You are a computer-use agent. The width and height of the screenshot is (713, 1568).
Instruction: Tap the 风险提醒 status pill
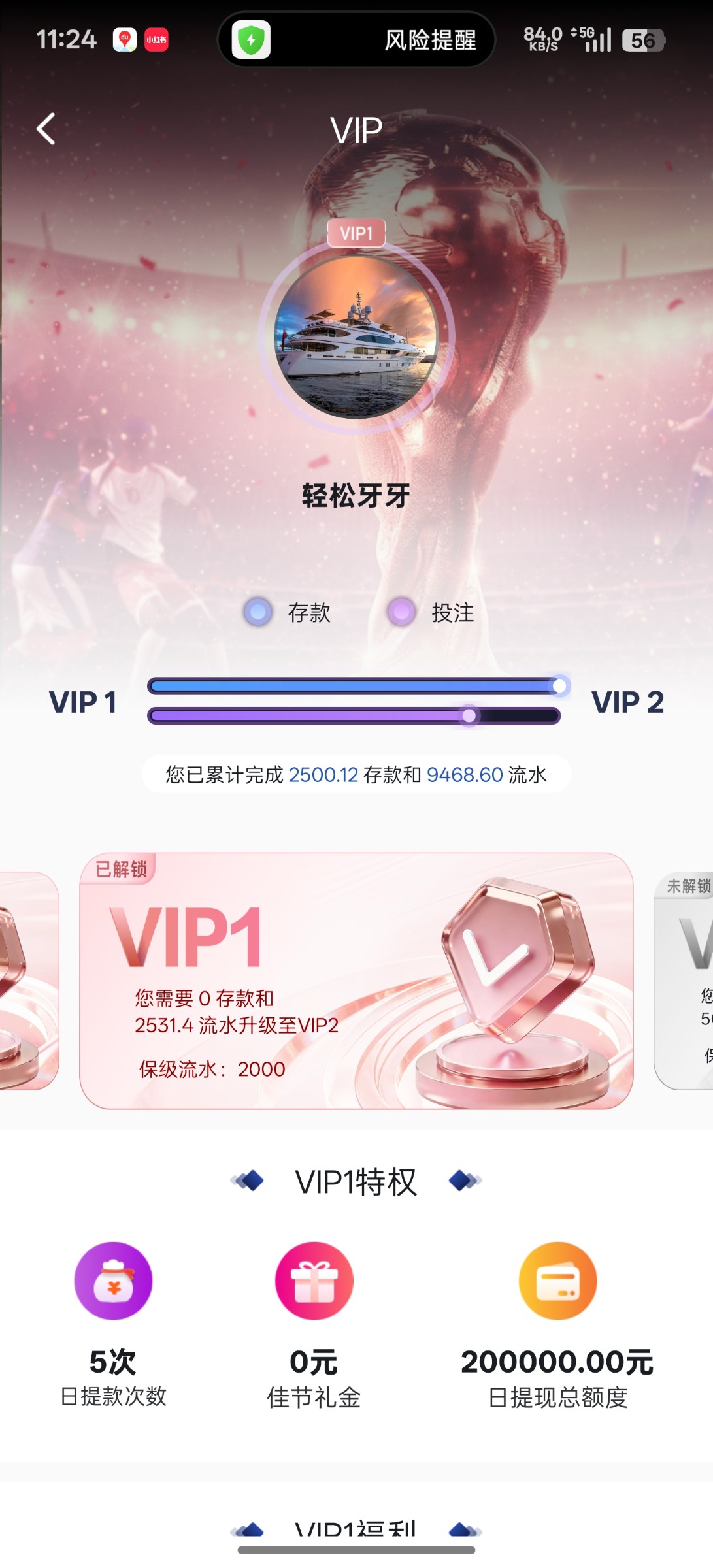pos(356,40)
